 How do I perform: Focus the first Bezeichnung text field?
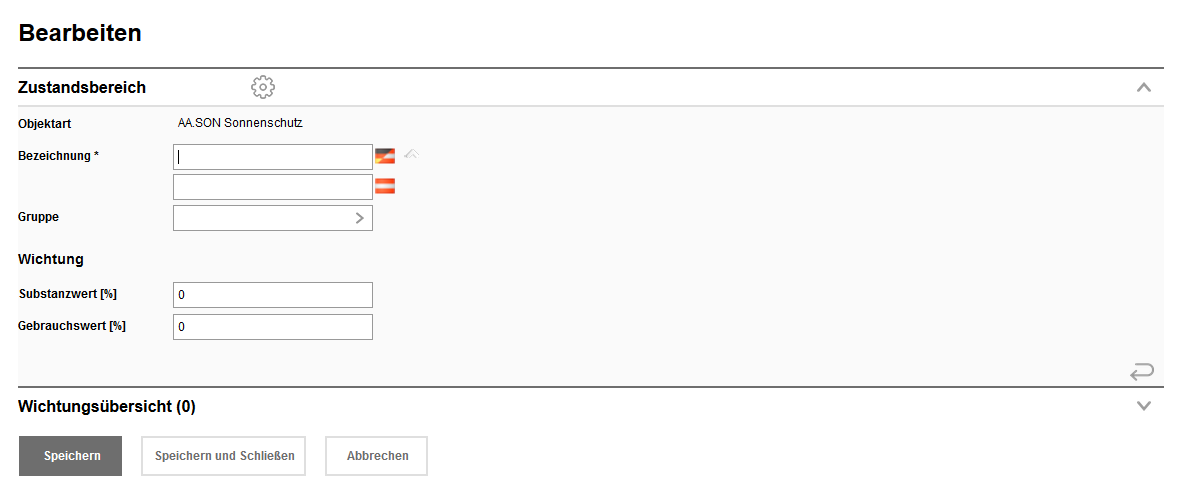[x=272, y=157]
